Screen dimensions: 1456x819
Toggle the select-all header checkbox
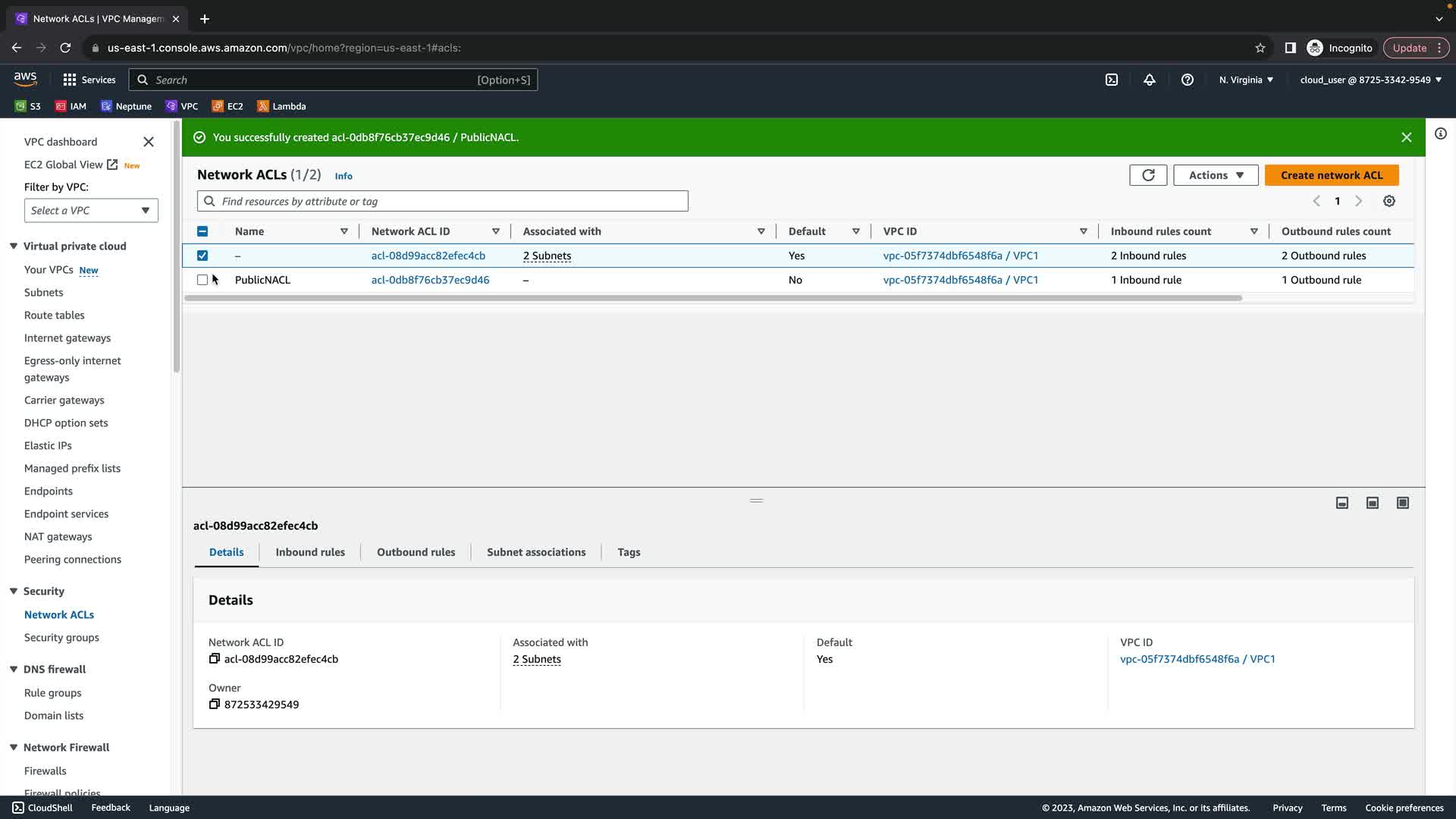(x=202, y=231)
